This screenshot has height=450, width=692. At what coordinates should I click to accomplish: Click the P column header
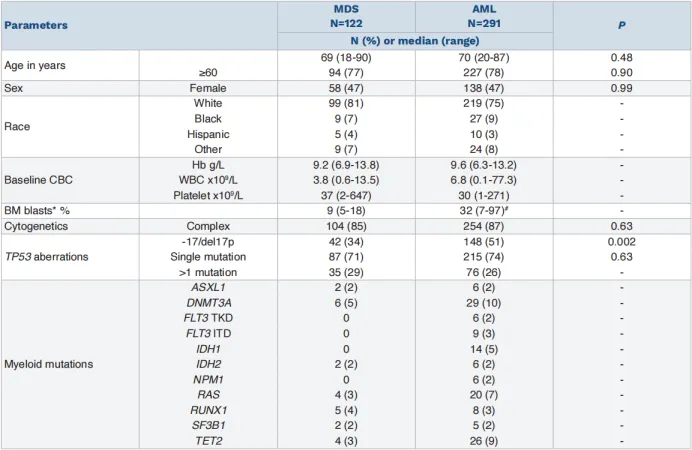point(621,24)
